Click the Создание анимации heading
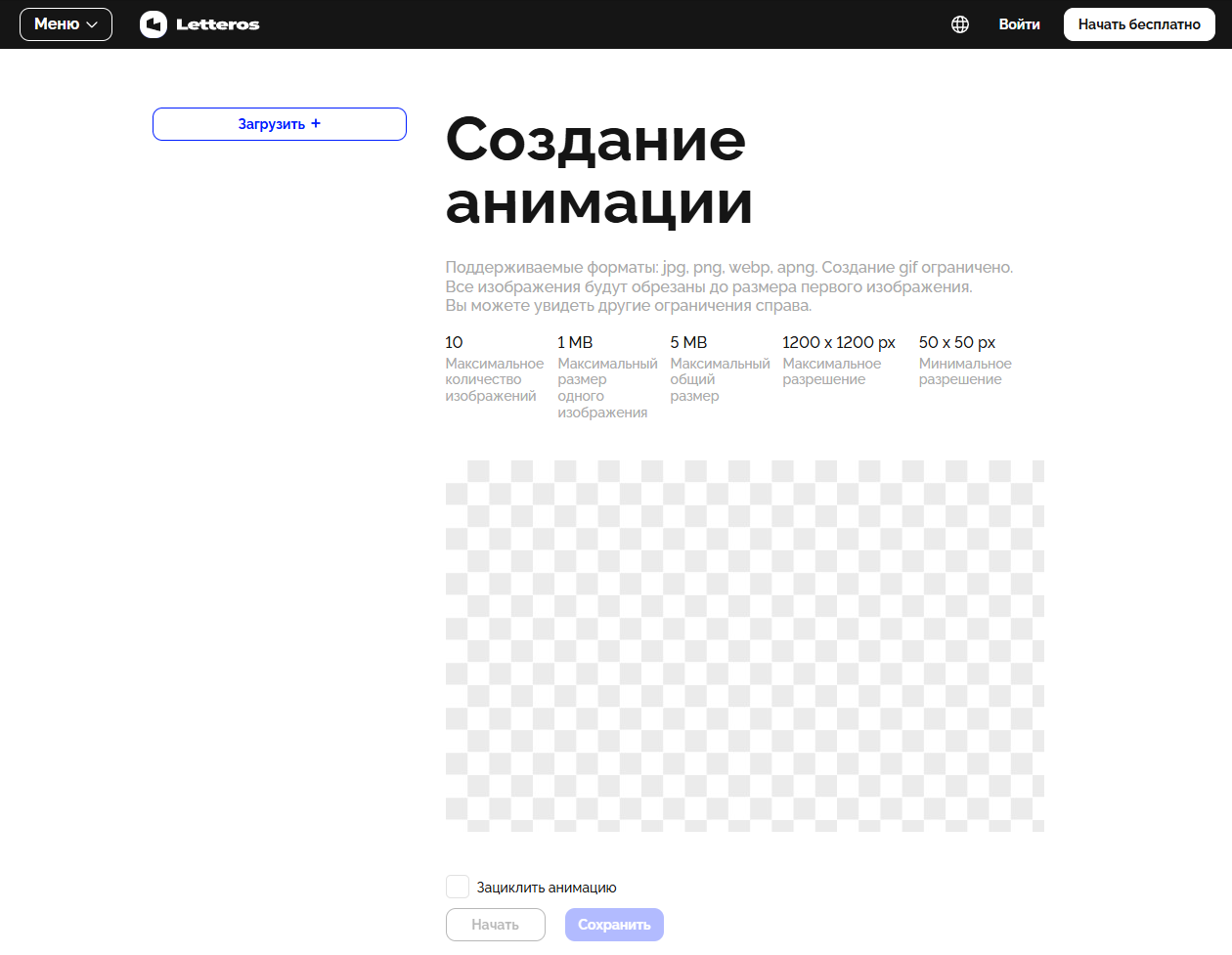The width and height of the screenshot is (1232, 955). tap(598, 171)
